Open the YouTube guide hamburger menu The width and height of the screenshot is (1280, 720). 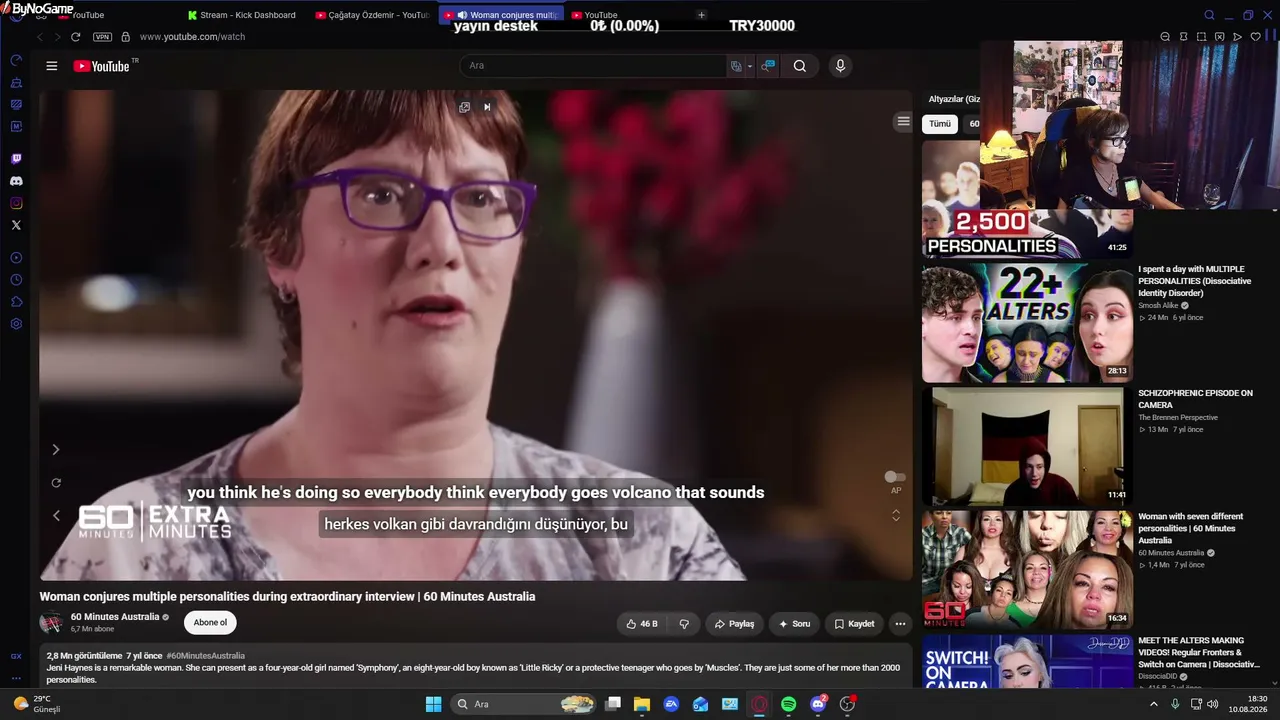click(x=52, y=66)
